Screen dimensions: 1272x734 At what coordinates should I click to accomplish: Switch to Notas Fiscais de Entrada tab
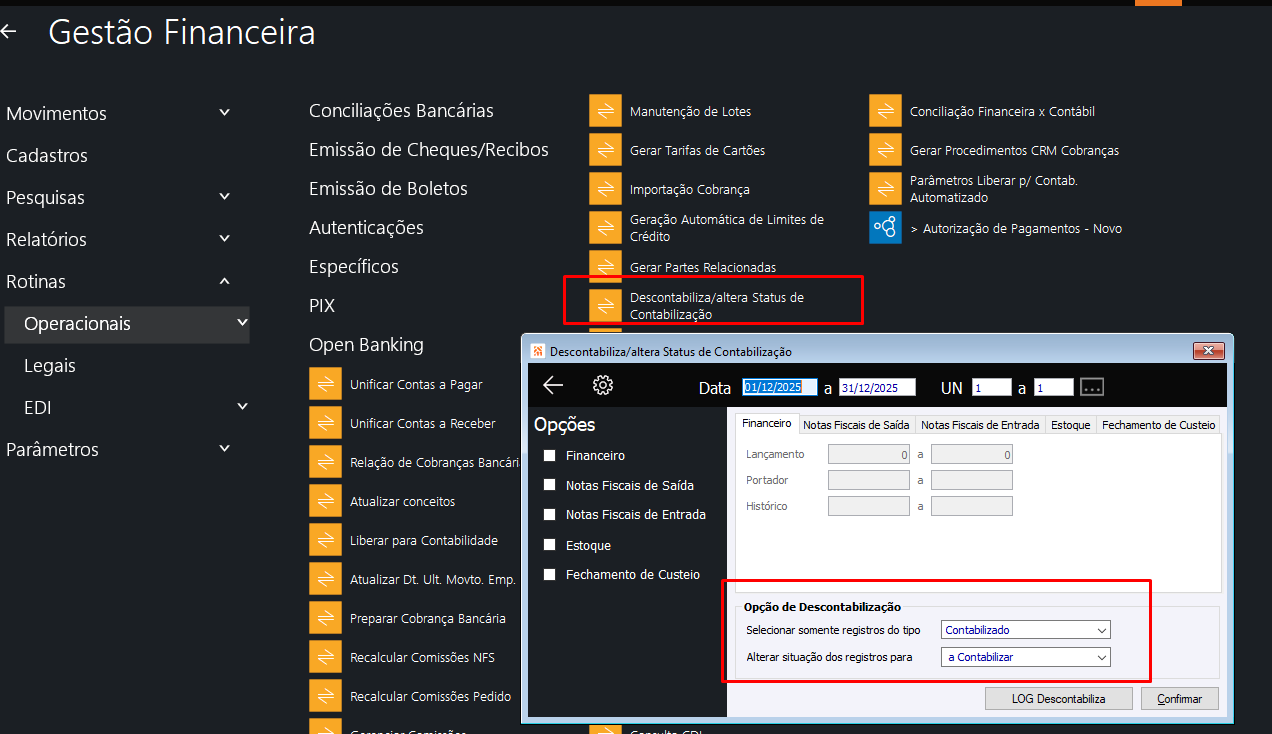pyautogui.click(x=980, y=425)
